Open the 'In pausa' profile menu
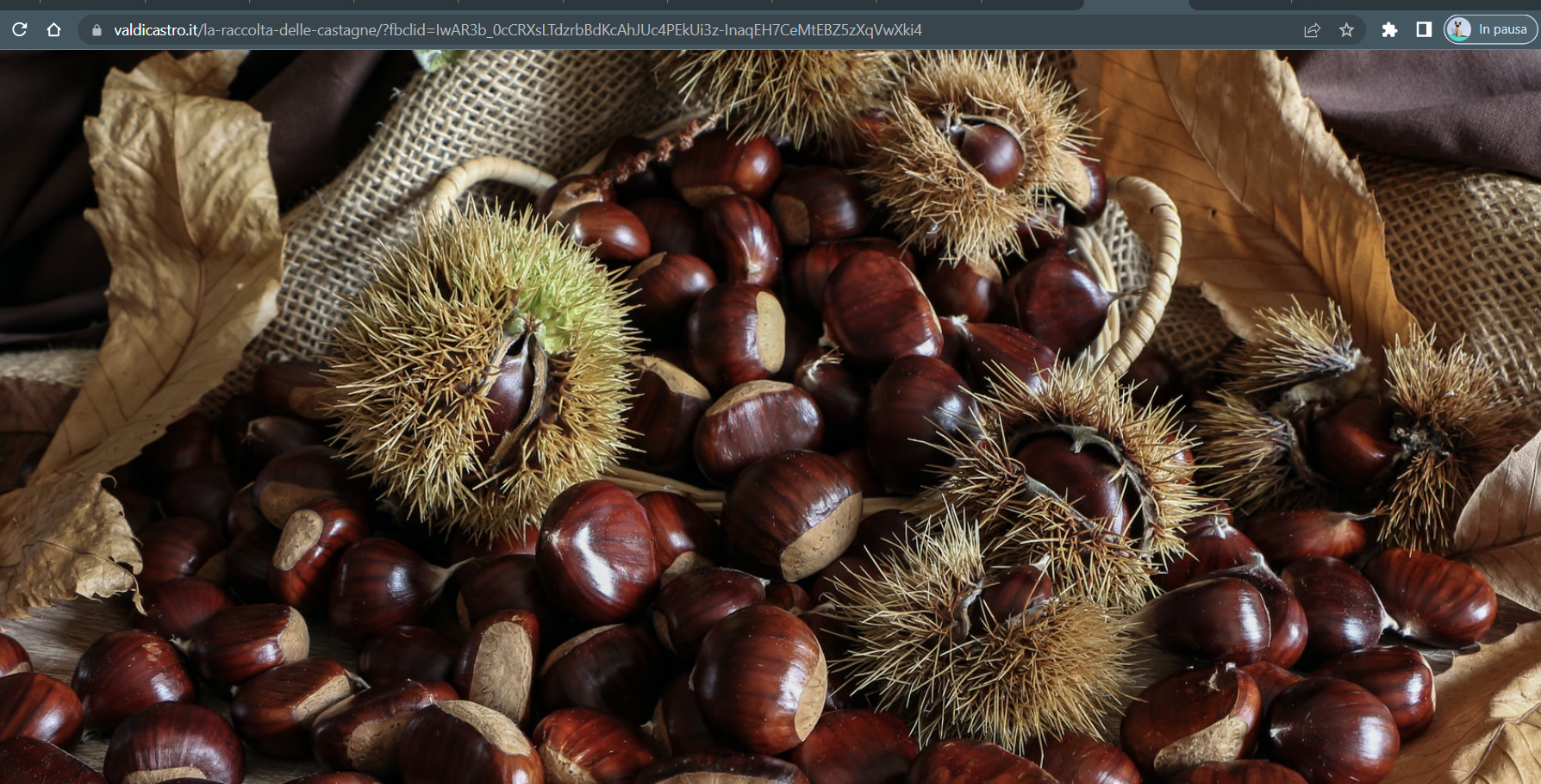Viewport: 1541px width, 784px height. 1490,29
